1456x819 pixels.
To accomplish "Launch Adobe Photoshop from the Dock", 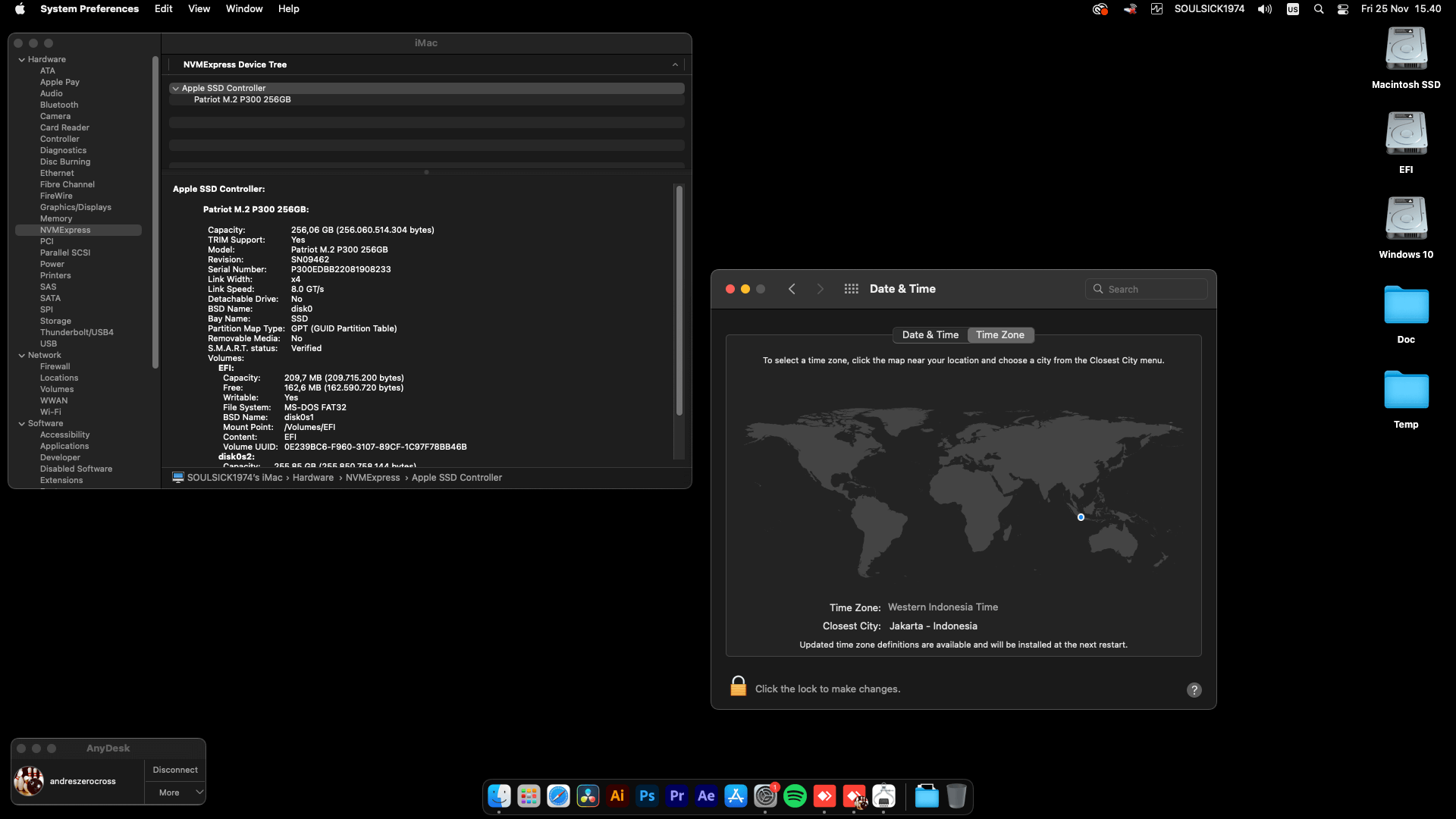I will pyautogui.click(x=647, y=796).
